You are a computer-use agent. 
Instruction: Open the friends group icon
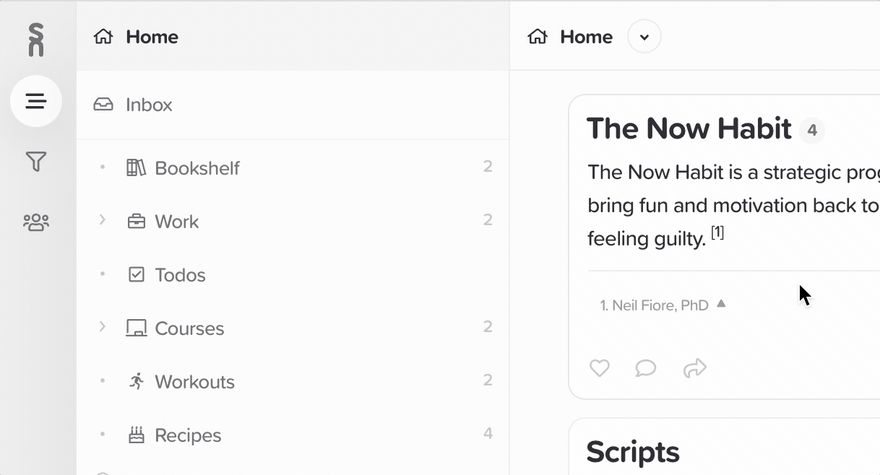coord(36,222)
